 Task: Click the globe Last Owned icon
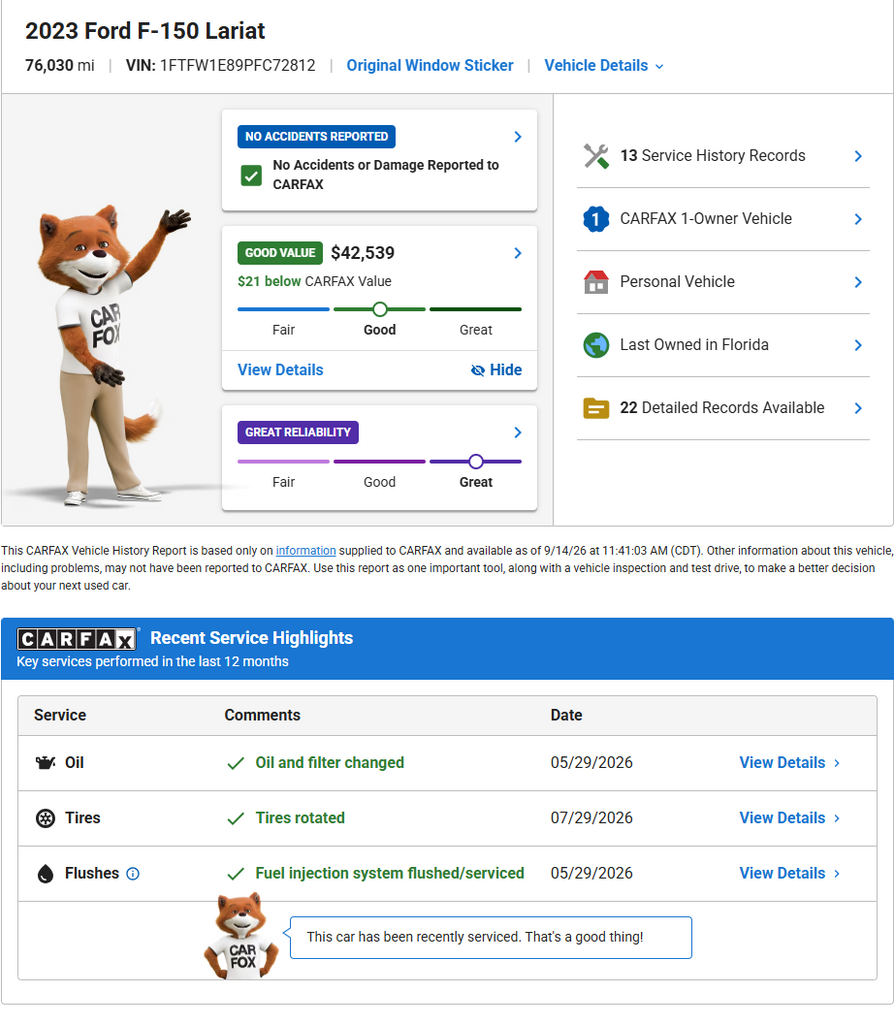click(x=596, y=345)
